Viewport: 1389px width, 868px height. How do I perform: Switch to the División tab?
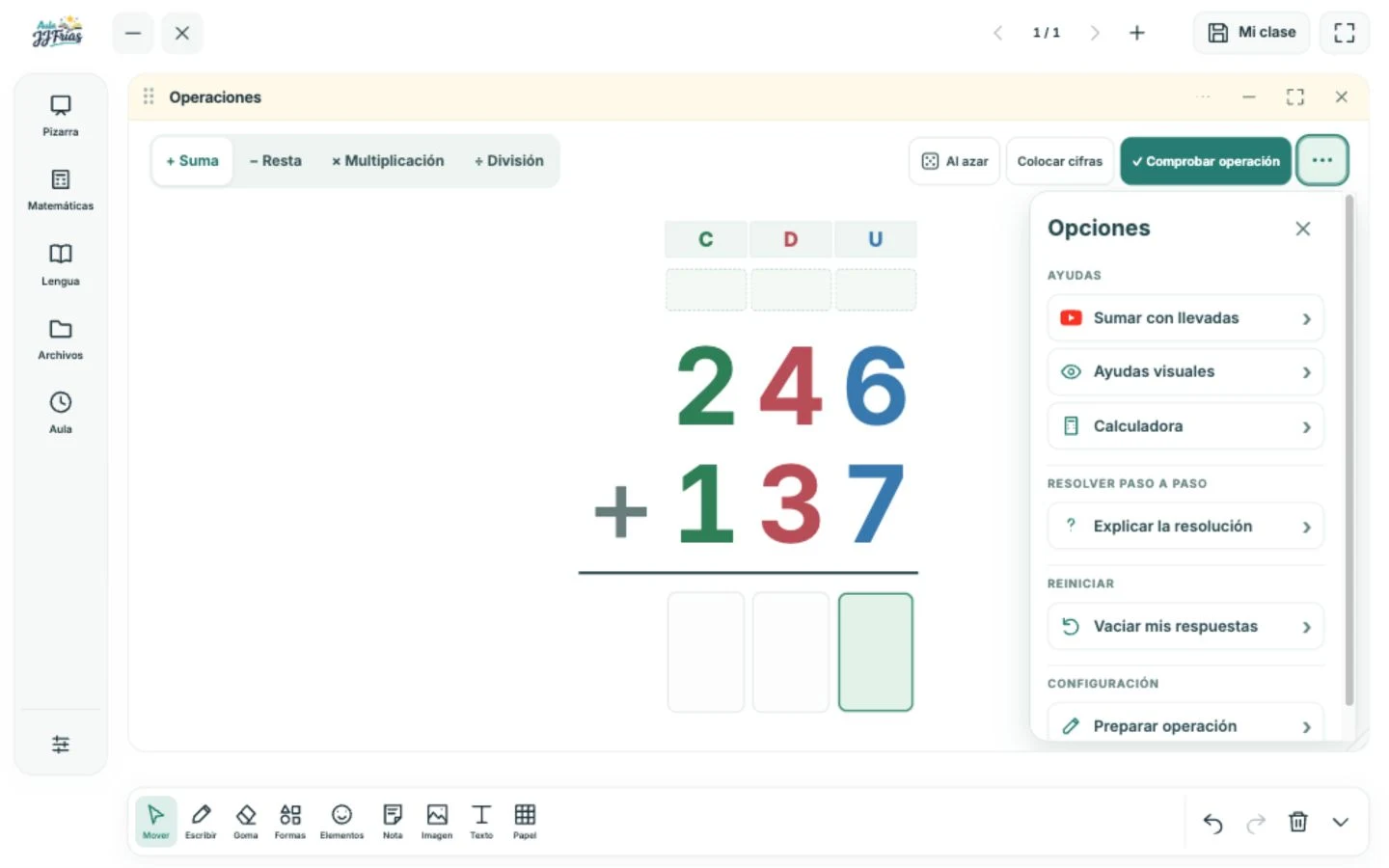click(508, 161)
